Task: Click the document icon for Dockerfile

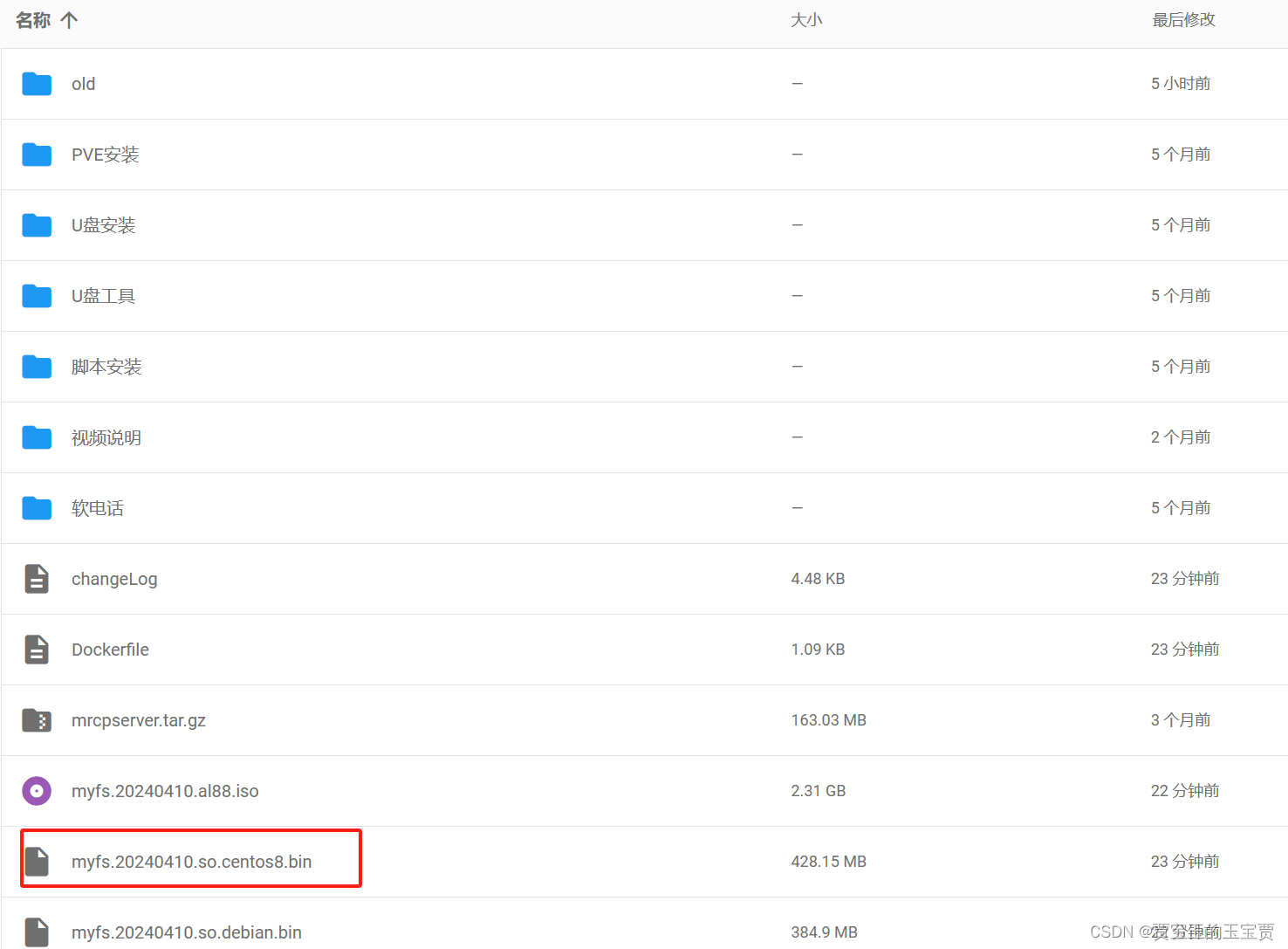Action: pos(37,650)
